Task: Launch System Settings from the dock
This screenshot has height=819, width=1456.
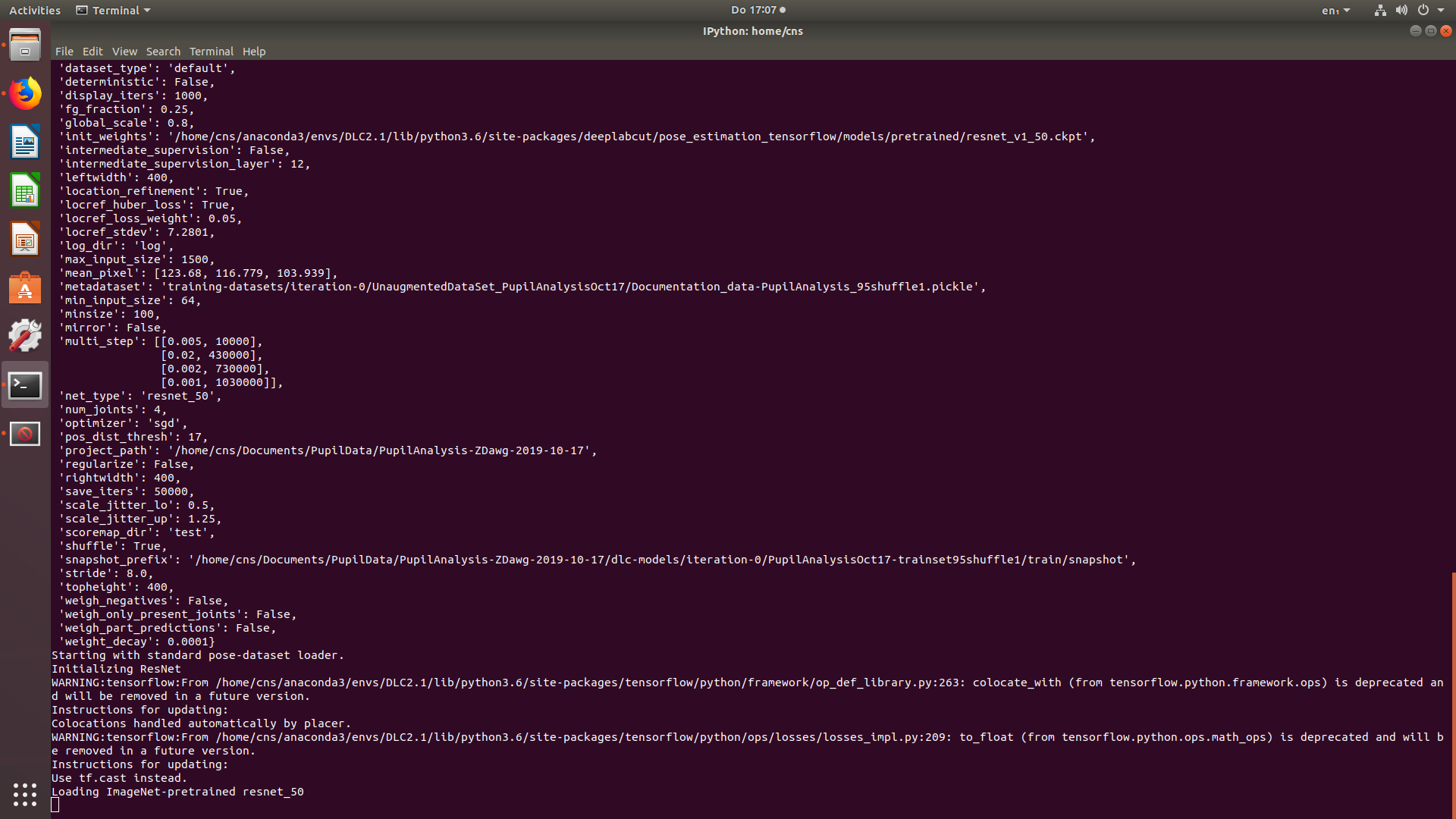Action: [x=25, y=336]
